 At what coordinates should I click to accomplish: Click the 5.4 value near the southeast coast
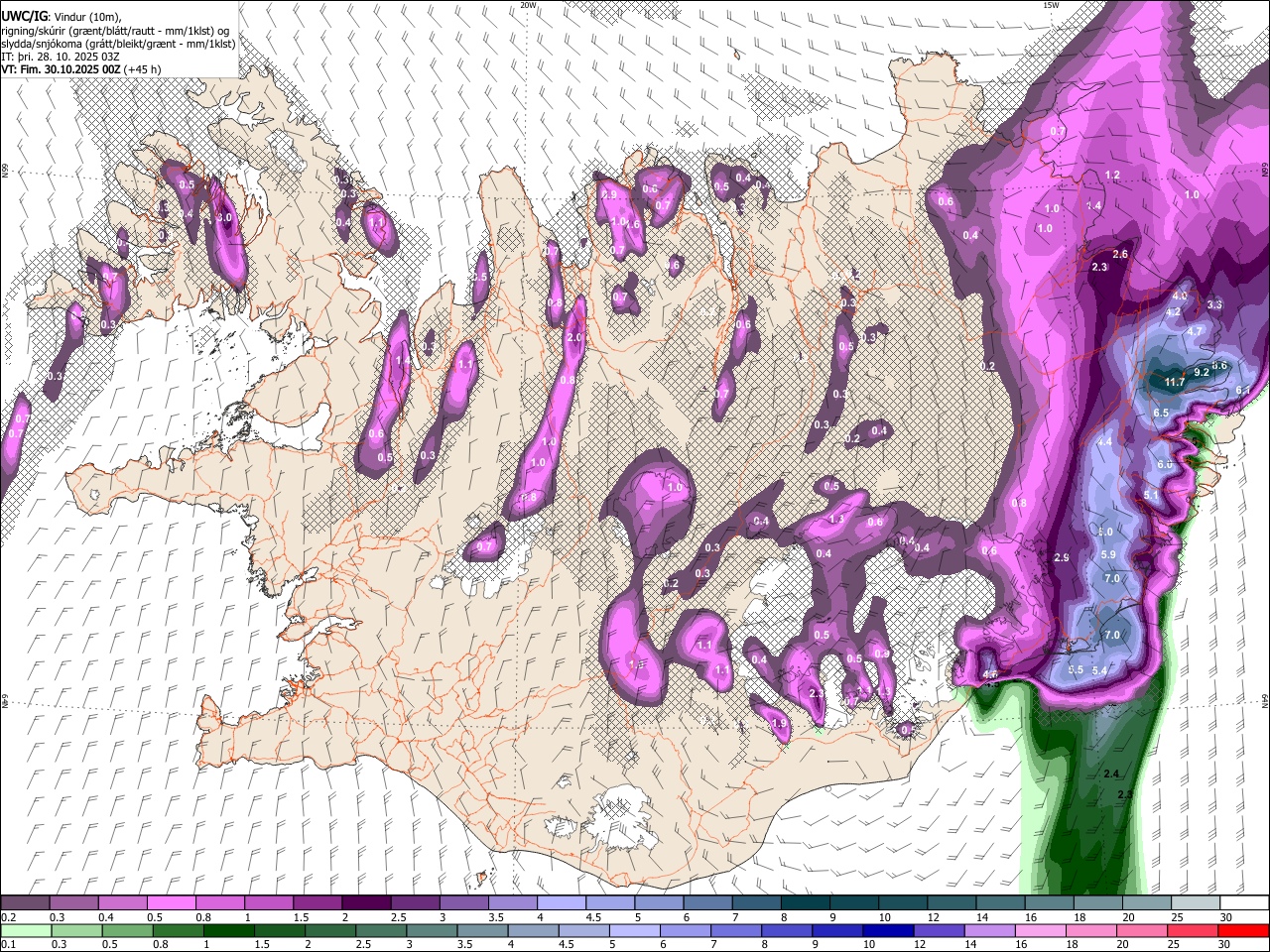coord(1099,671)
